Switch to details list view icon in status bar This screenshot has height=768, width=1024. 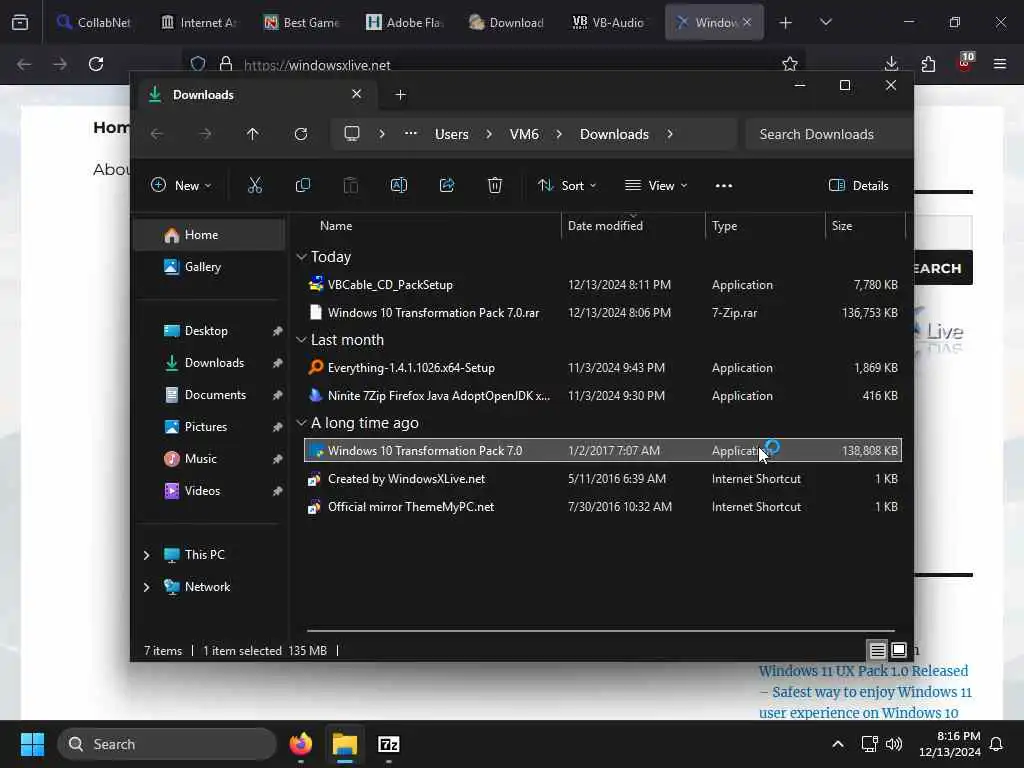(877, 650)
